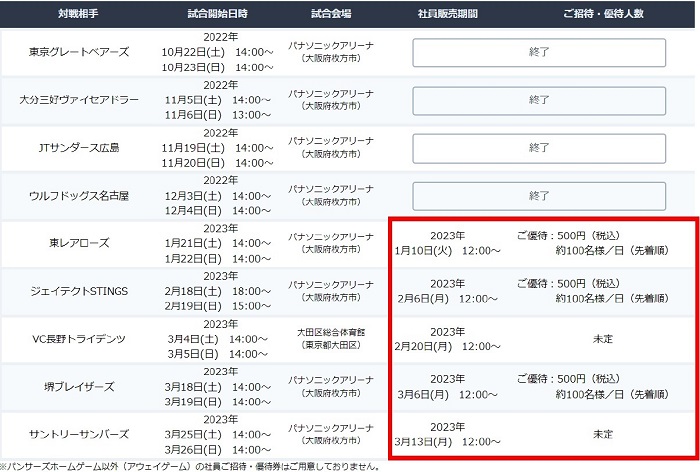Click the JTサンダーズ広島 opponent cell
700x472 pixels.
point(79,148)
